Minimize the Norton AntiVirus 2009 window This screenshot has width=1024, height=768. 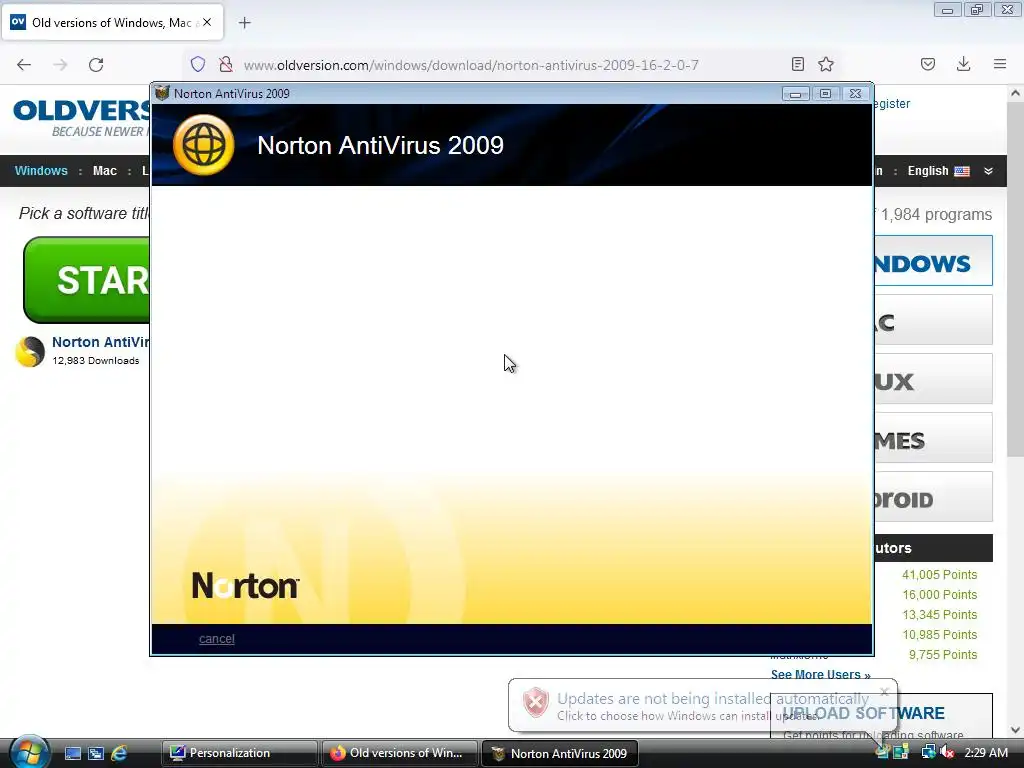[x=795, y=93]
